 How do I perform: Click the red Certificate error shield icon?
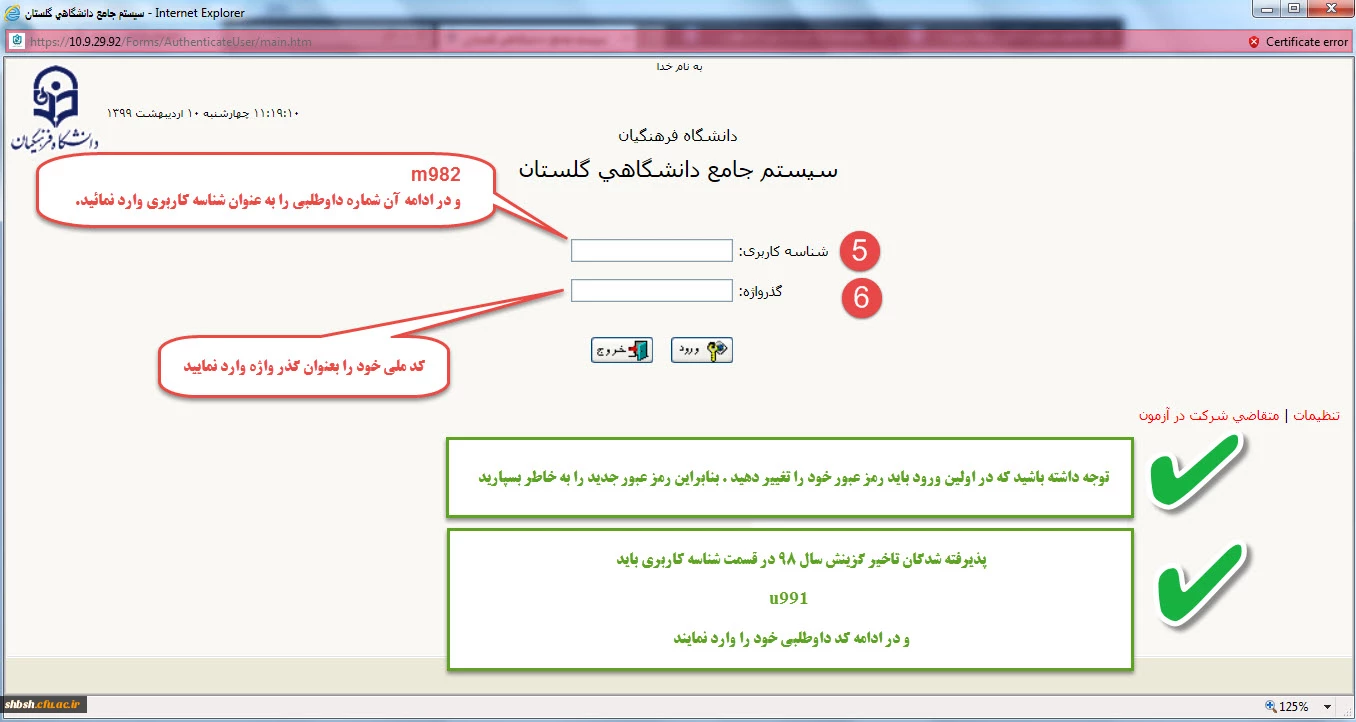point(1254,42)
